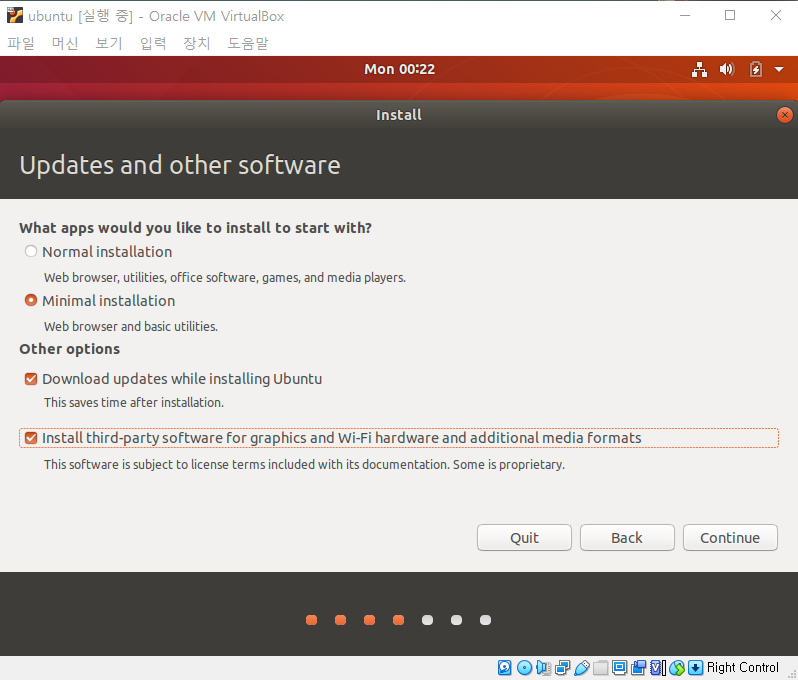Toggle Install third-party software checkbox
Viewport: 798px width, 680px height.
tap(31, 438)
